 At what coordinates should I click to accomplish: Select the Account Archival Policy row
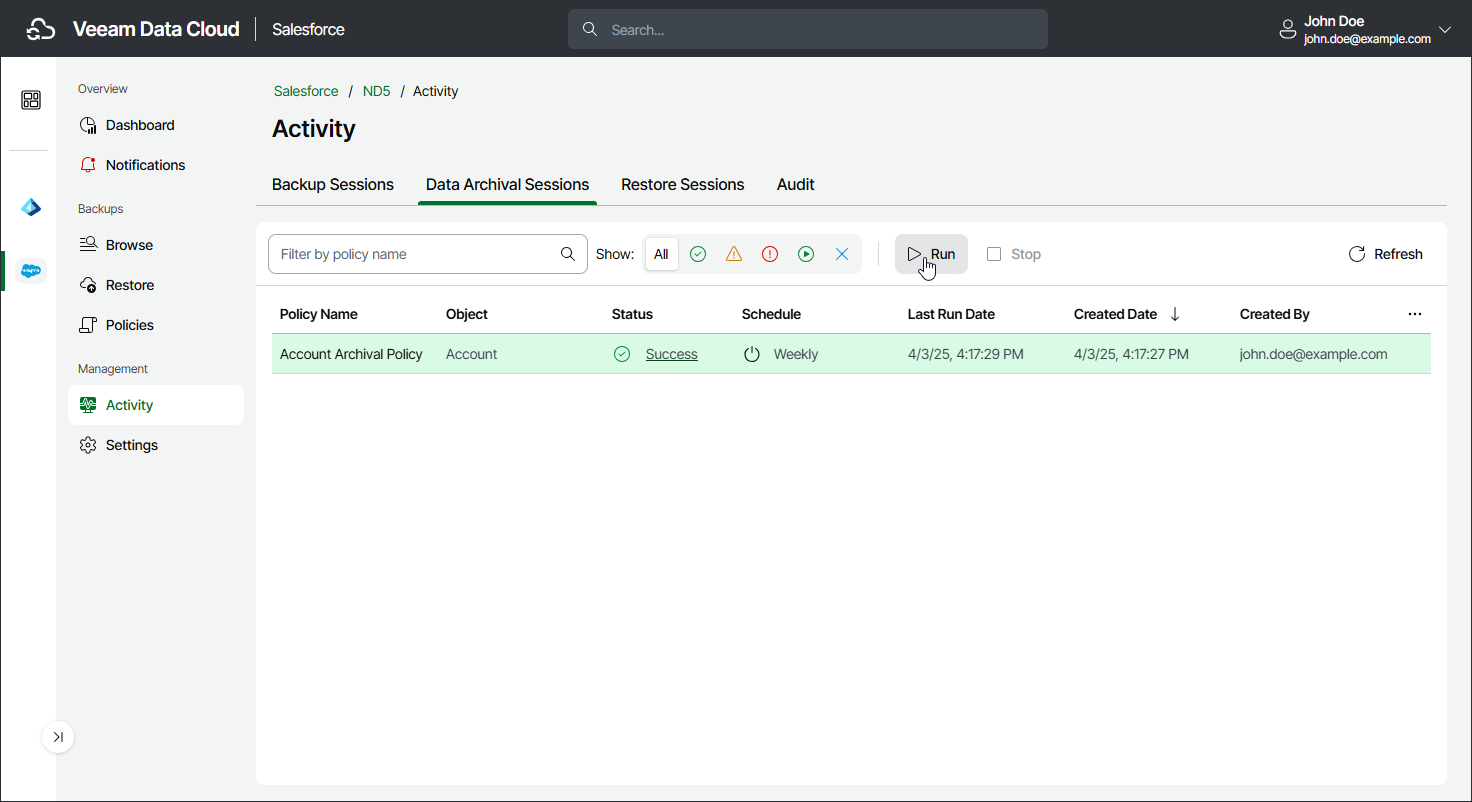pos(851,354)
